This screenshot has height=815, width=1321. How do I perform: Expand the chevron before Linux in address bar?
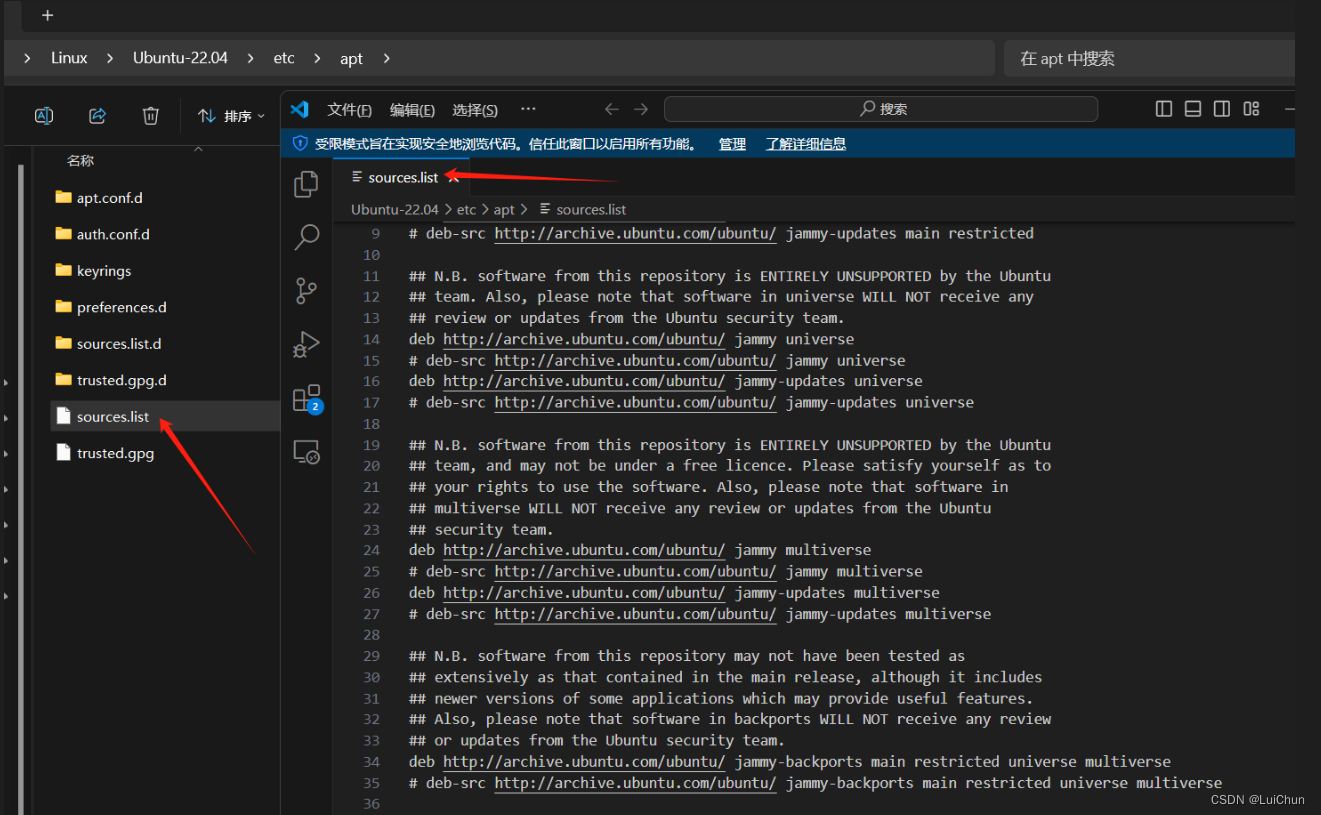point(26,58)
